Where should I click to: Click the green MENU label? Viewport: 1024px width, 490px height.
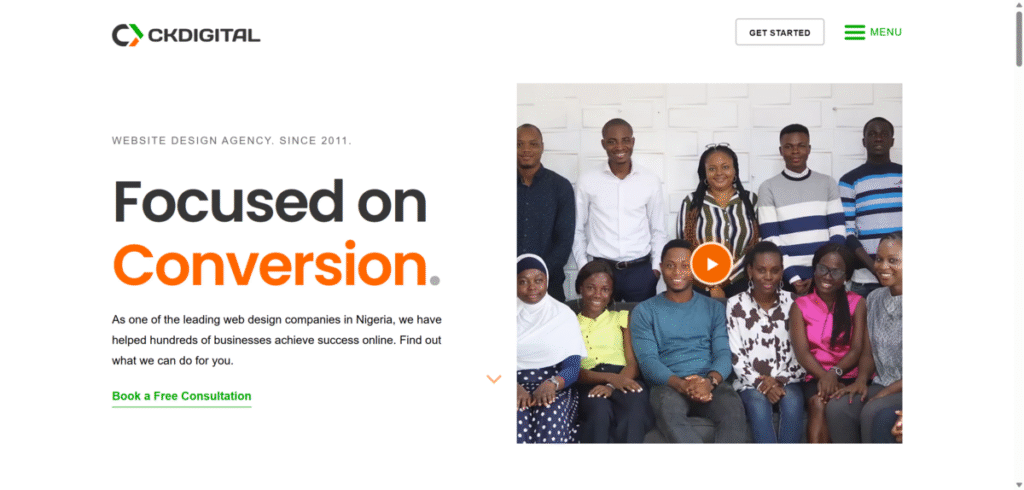[886, 32]
